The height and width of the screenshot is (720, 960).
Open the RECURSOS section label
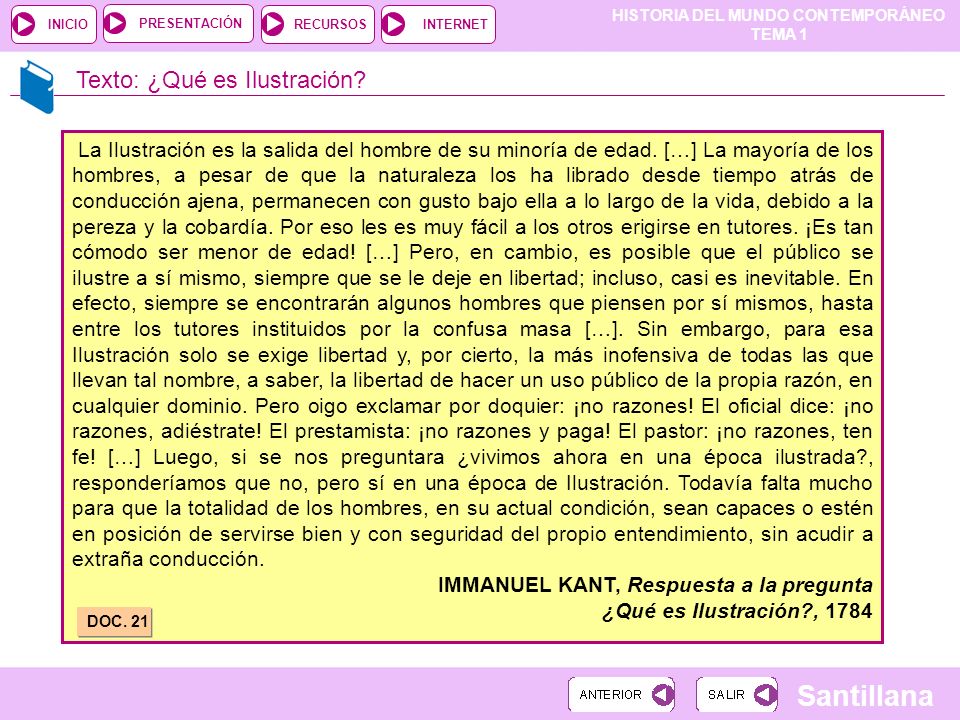tap(330, 24)
